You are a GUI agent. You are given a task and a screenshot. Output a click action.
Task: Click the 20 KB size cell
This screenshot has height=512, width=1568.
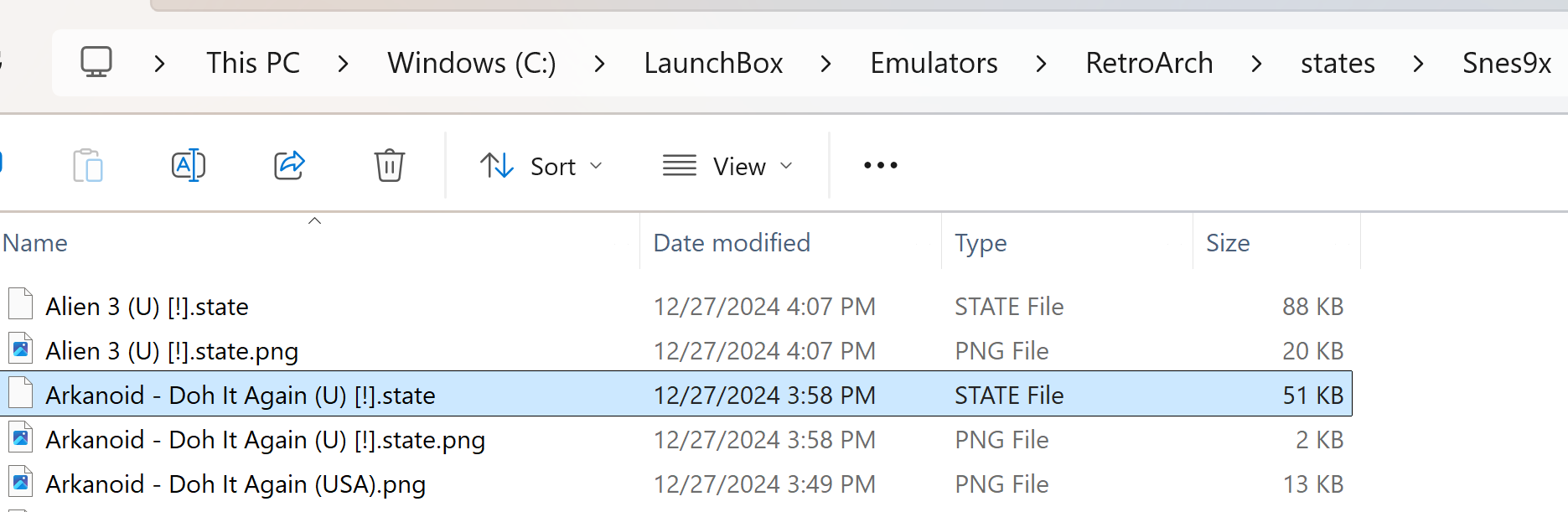[1312, 351]
